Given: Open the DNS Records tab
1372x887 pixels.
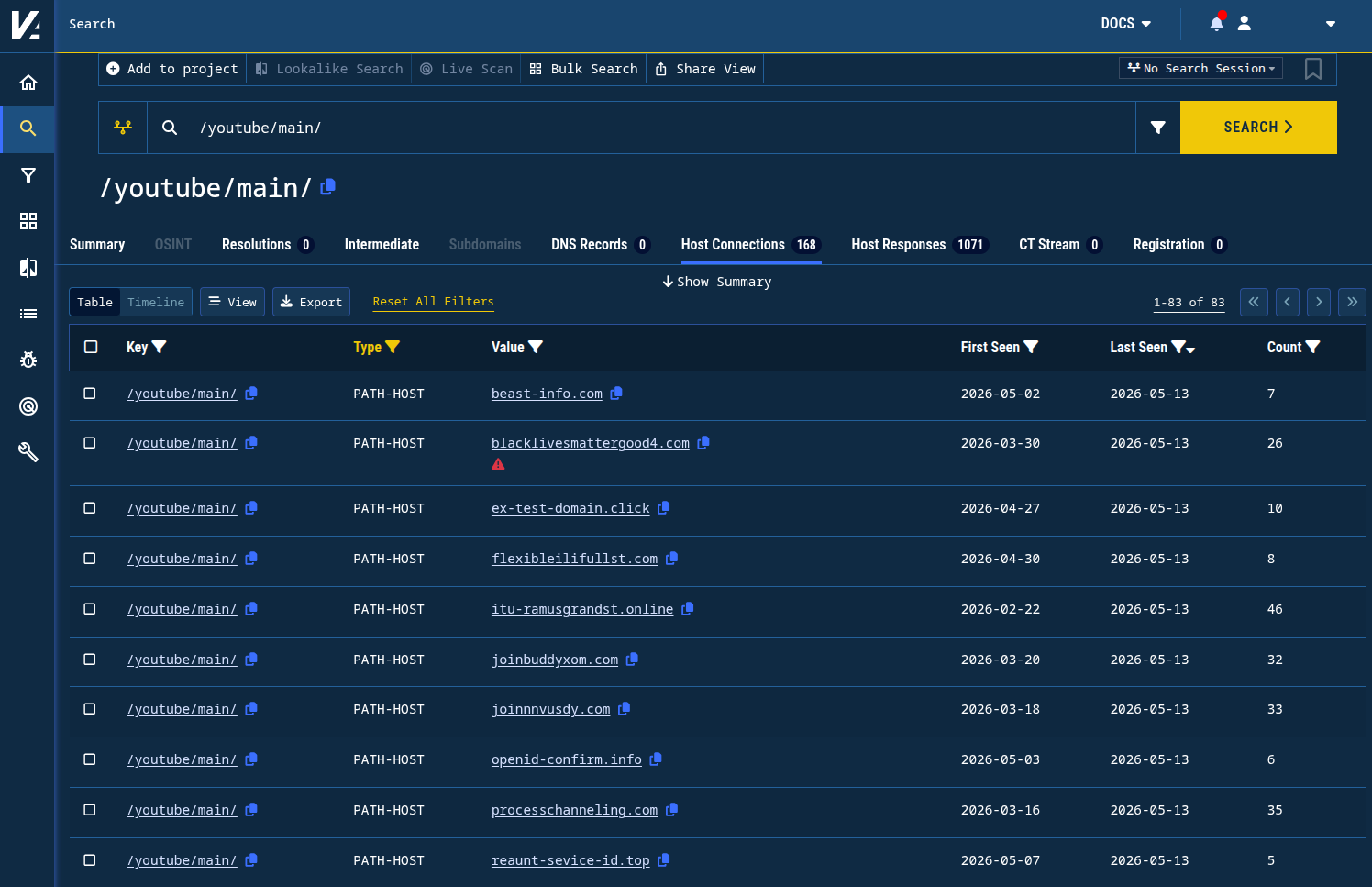Looking at the screenshot, I should point(601,245).
